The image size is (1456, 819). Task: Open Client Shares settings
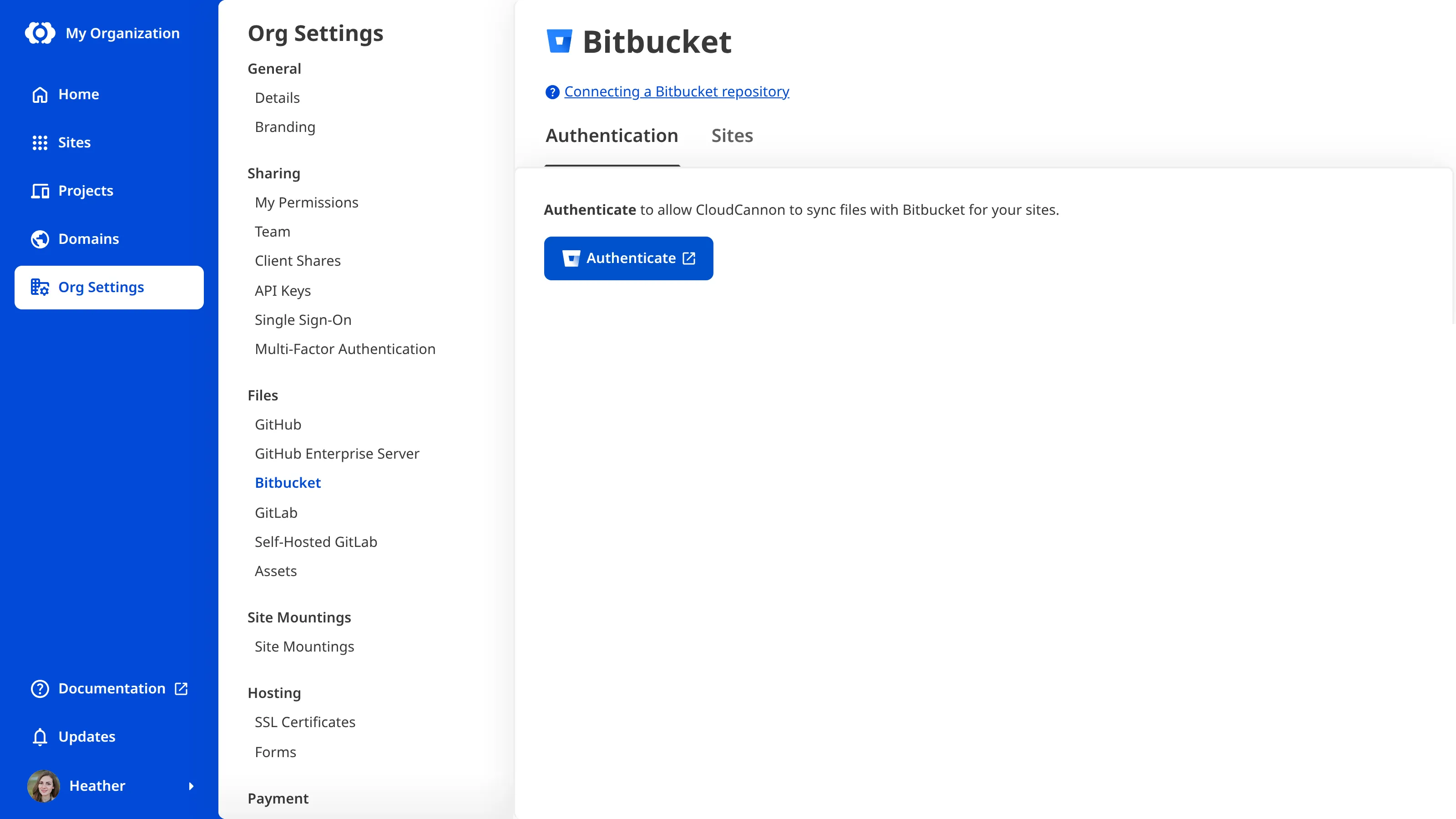297,261
